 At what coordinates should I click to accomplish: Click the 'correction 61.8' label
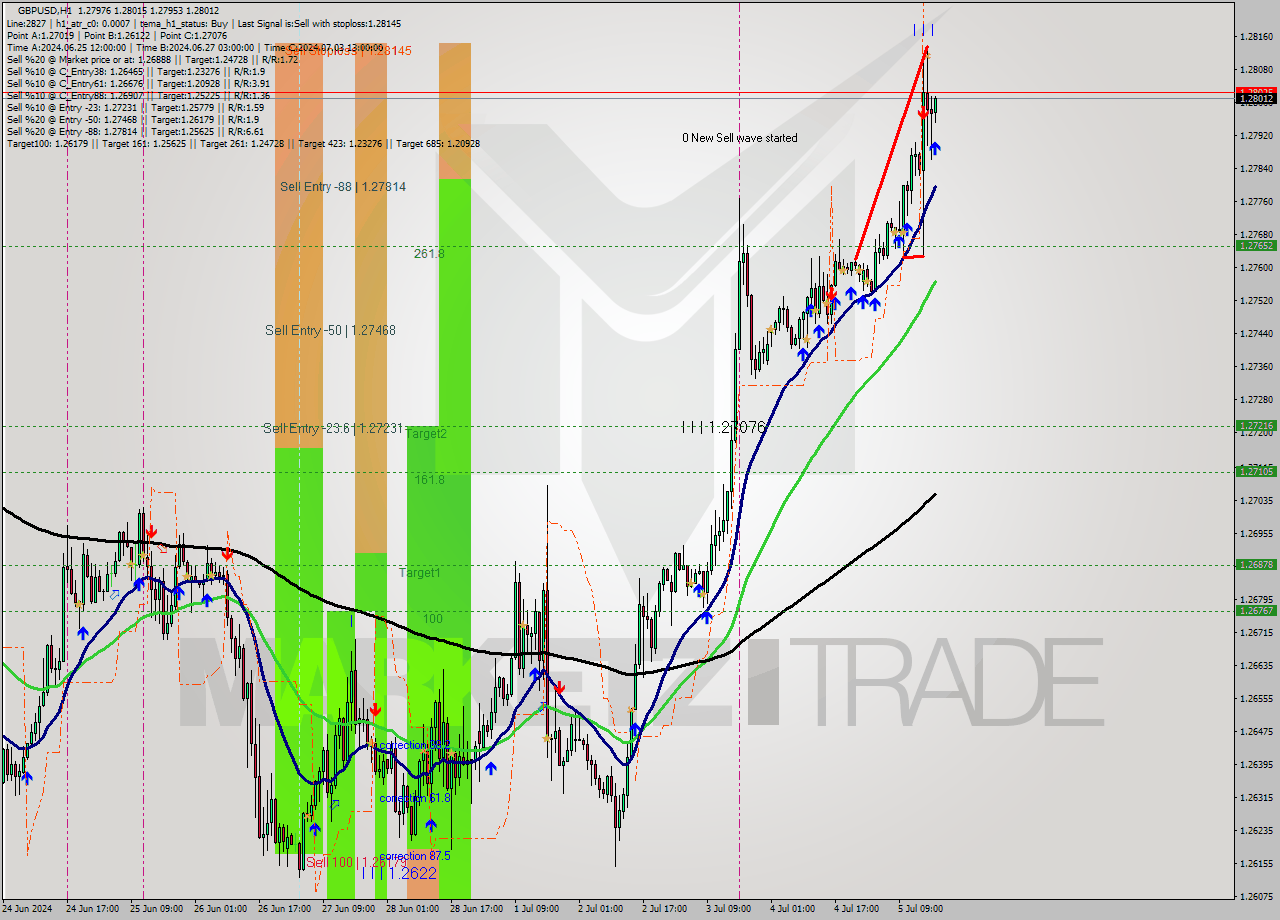pyautogui.click(x=414, y=798)
